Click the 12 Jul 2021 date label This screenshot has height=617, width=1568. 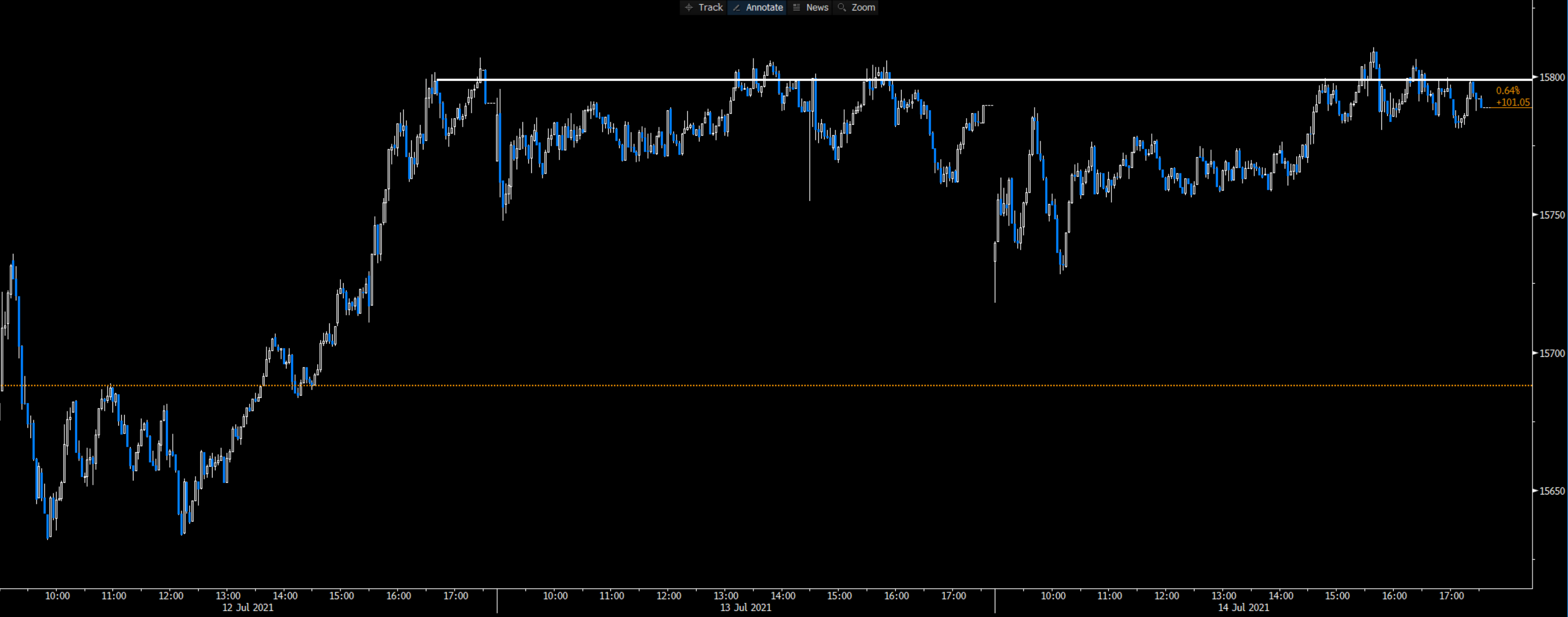[x=248, y=607]
